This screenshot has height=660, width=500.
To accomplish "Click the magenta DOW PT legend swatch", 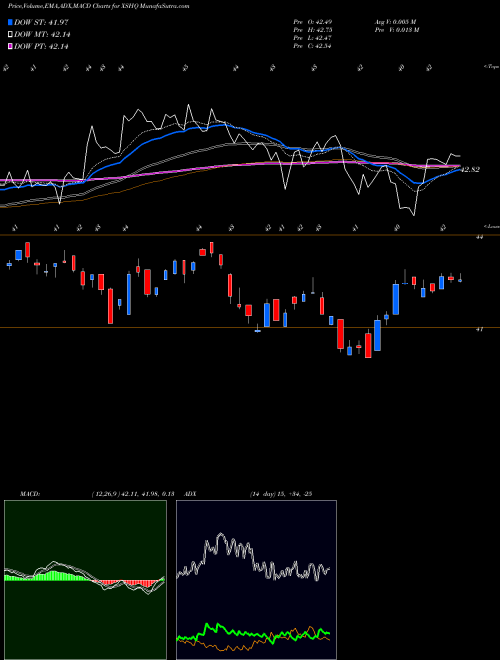I will tap(11, 46).
